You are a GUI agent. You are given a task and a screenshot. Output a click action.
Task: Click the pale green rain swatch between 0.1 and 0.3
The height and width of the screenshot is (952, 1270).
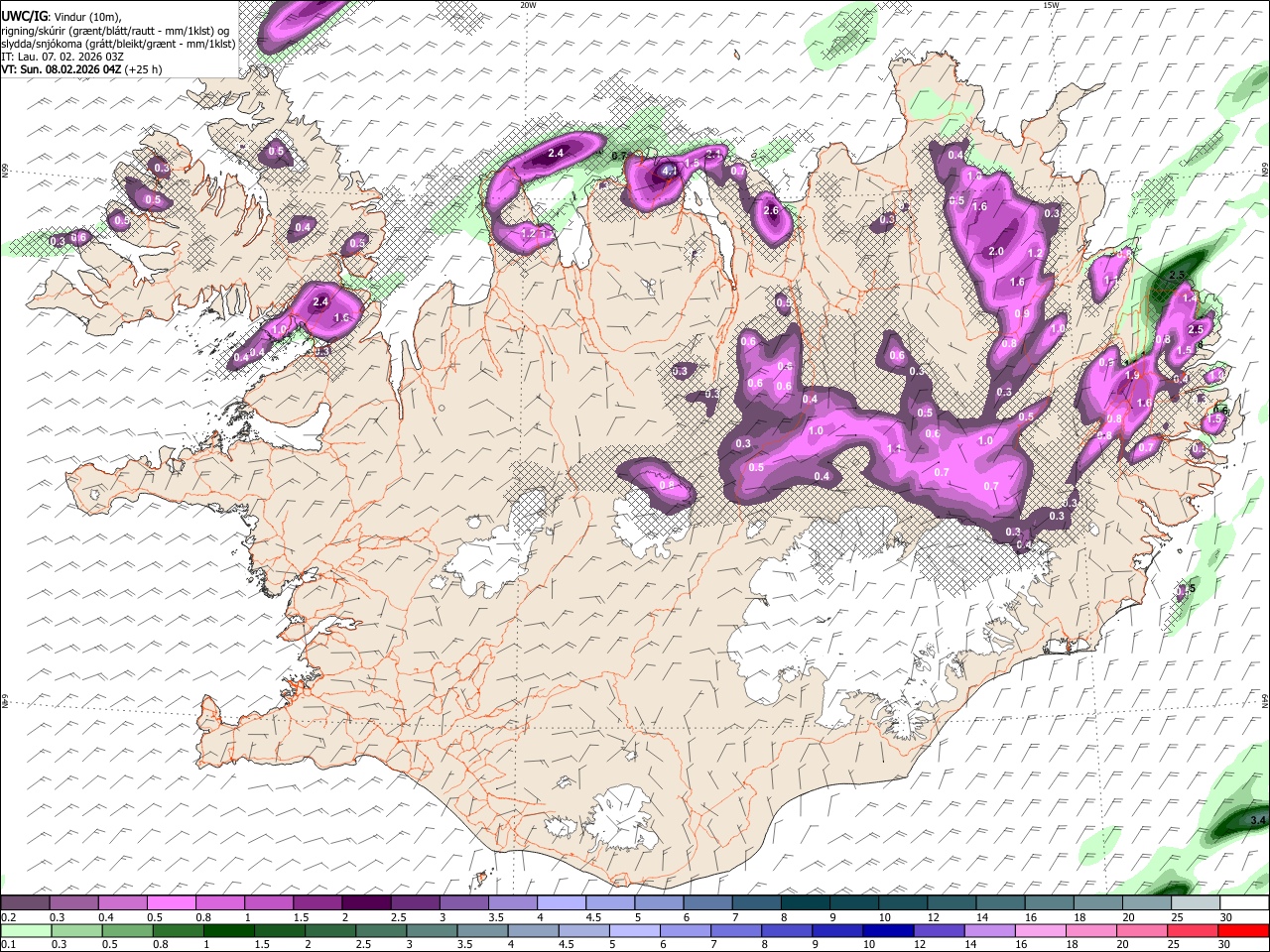[25, 931]
